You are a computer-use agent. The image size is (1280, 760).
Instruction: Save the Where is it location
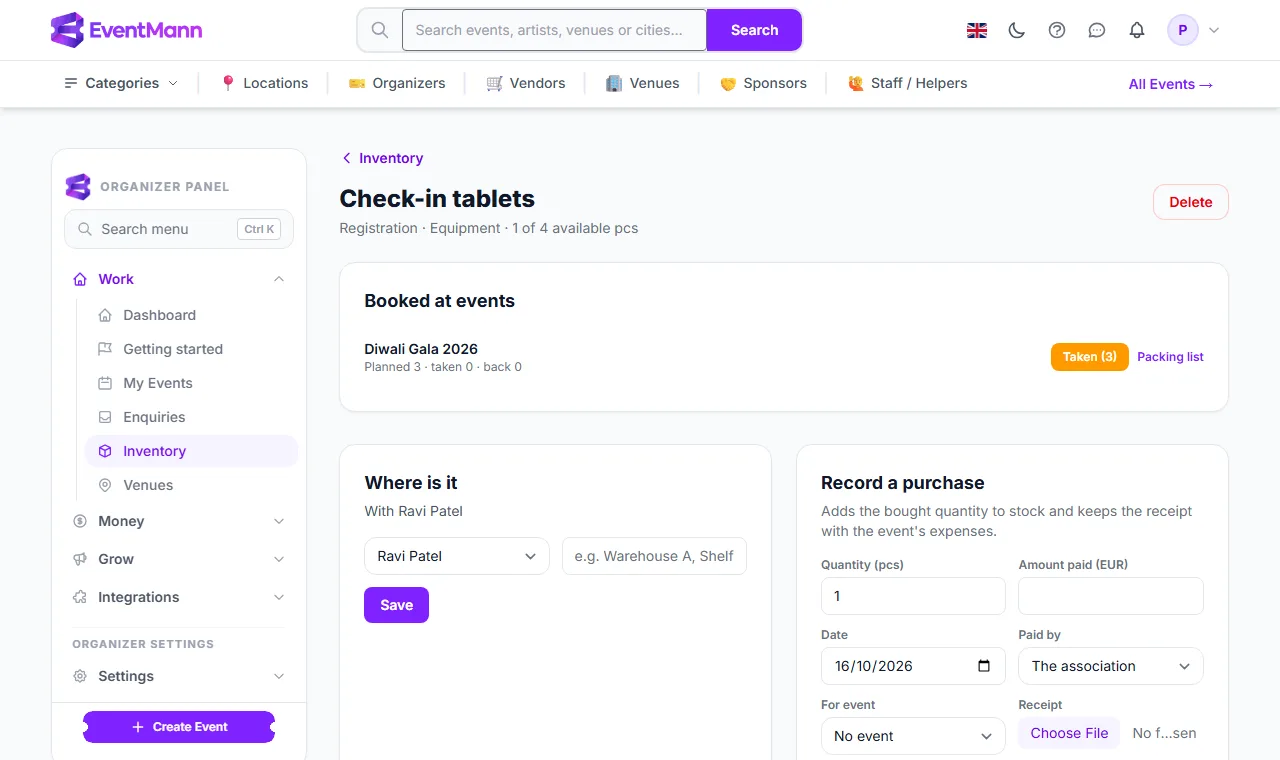[396, 605]
